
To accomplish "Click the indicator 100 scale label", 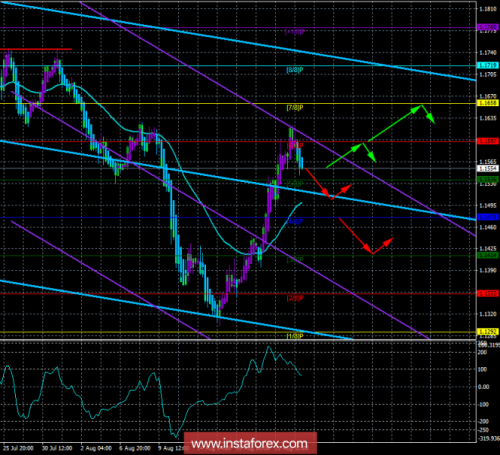I will click(482, 369).
